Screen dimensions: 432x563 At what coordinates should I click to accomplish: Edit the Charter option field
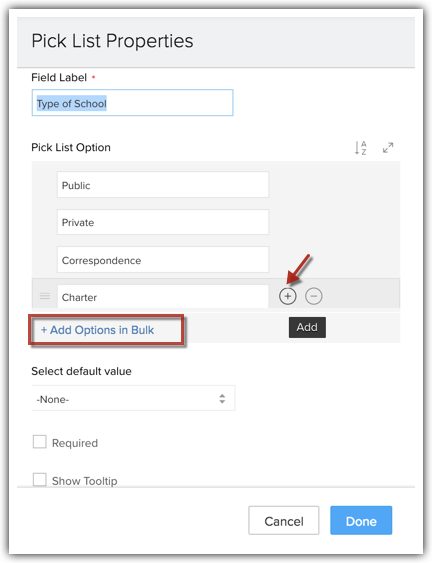[163, 297]
